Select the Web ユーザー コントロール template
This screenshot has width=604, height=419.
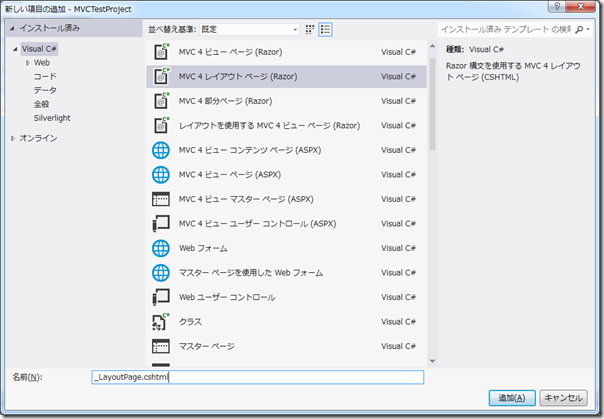(286, 297)
